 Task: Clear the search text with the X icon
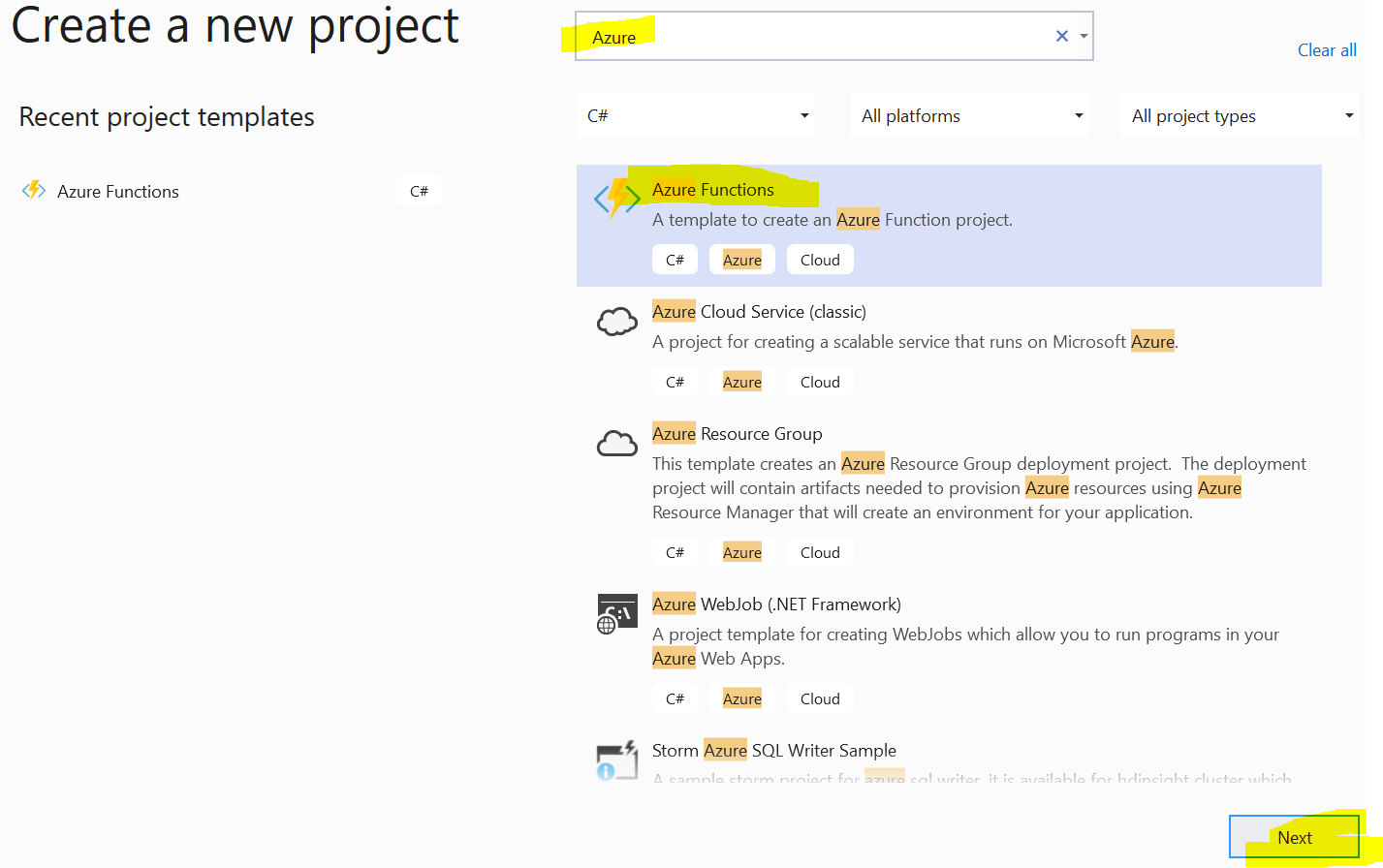tap(1061, 36)
